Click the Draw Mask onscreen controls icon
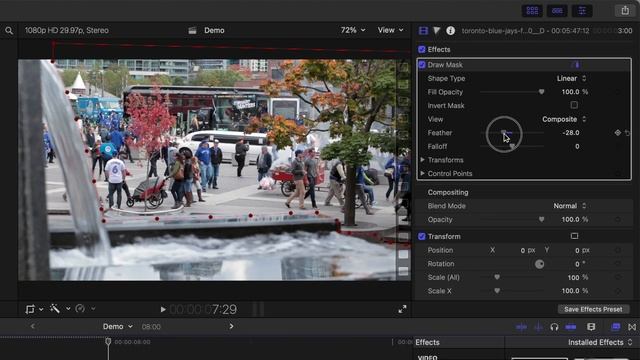 tap(576, 64)
